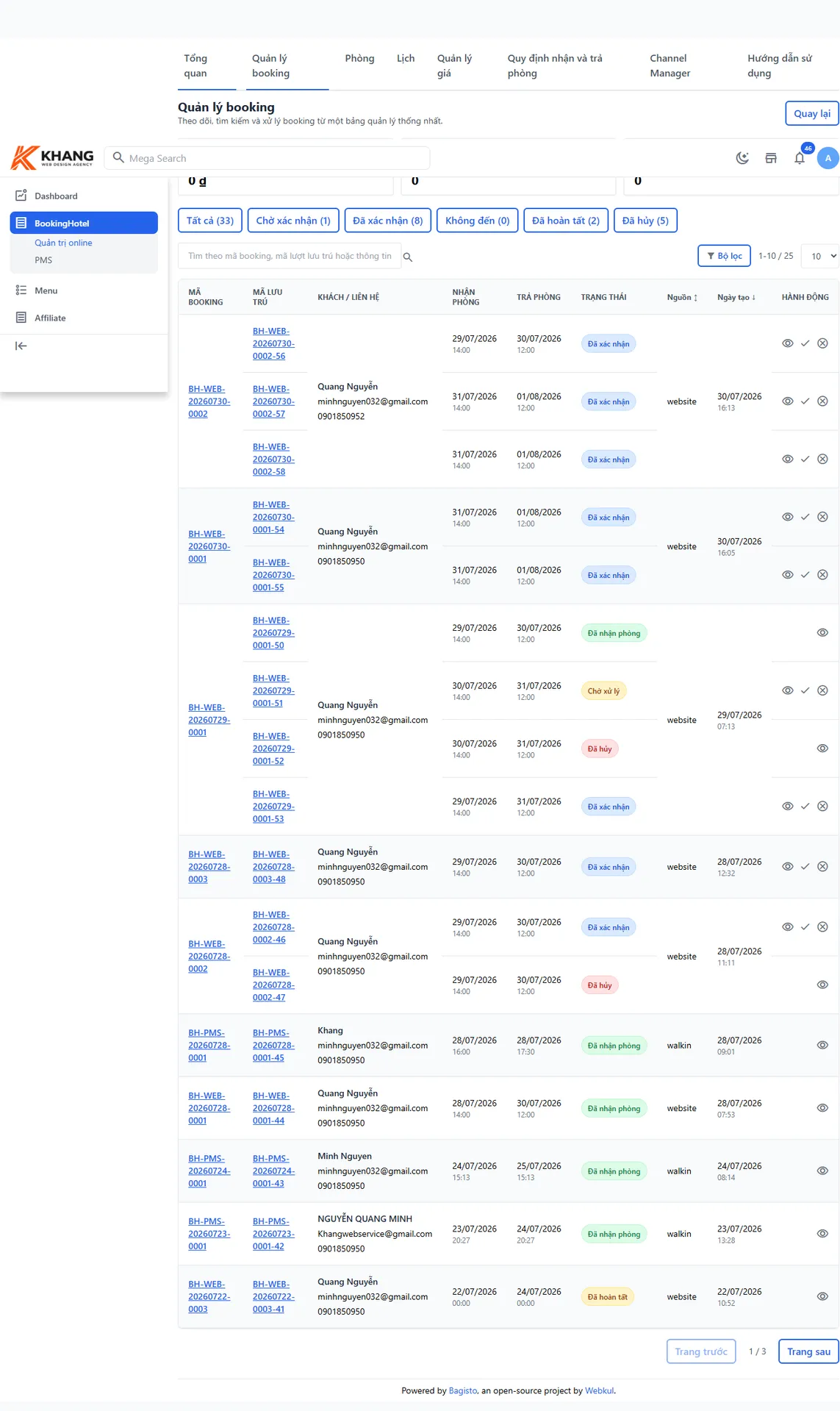Click the search magnifier beside booking search box
This screenshot has width=840, height=1411.
pos(408,257)
